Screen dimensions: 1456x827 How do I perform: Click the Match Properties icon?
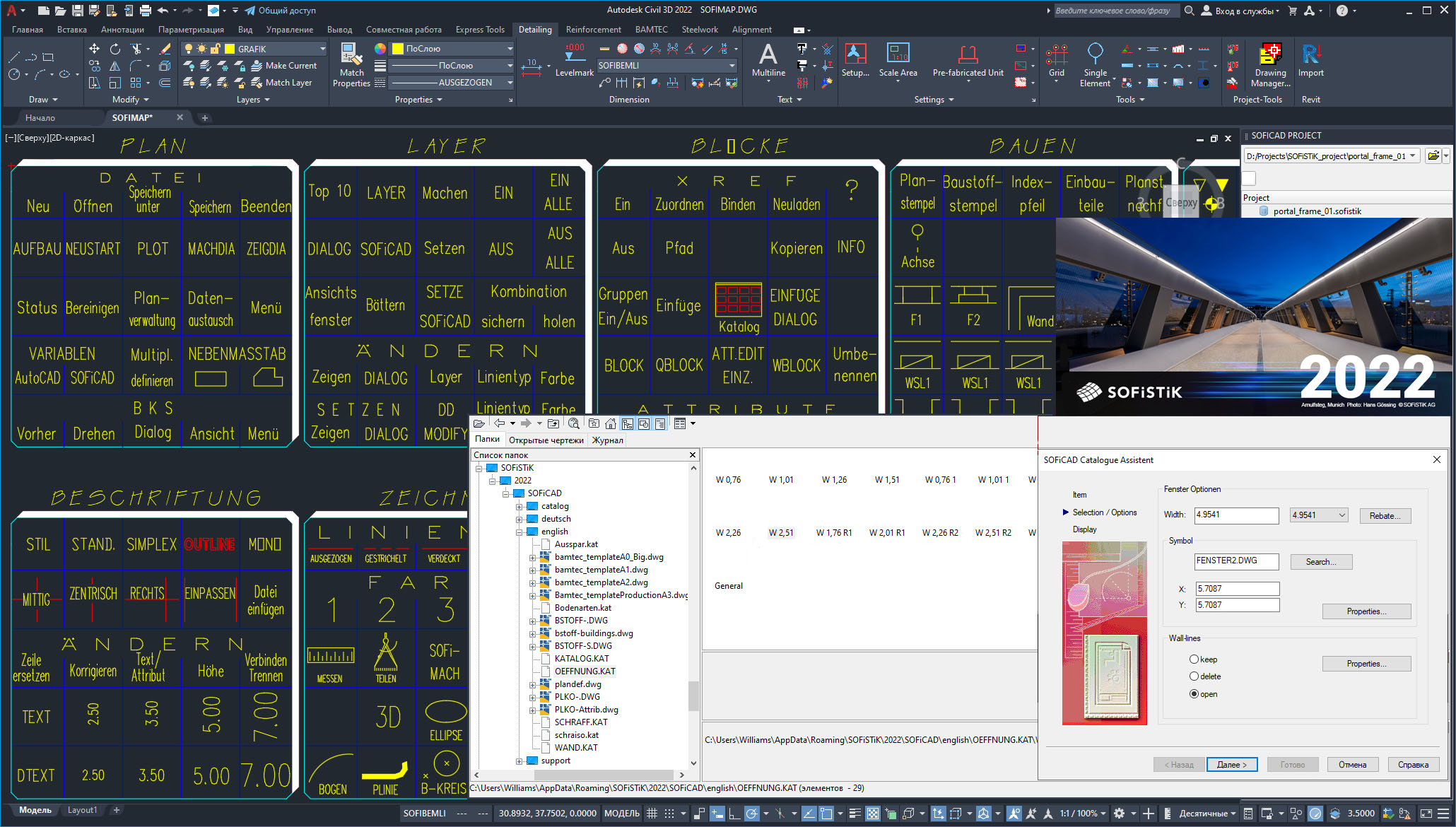click(351, 55)
